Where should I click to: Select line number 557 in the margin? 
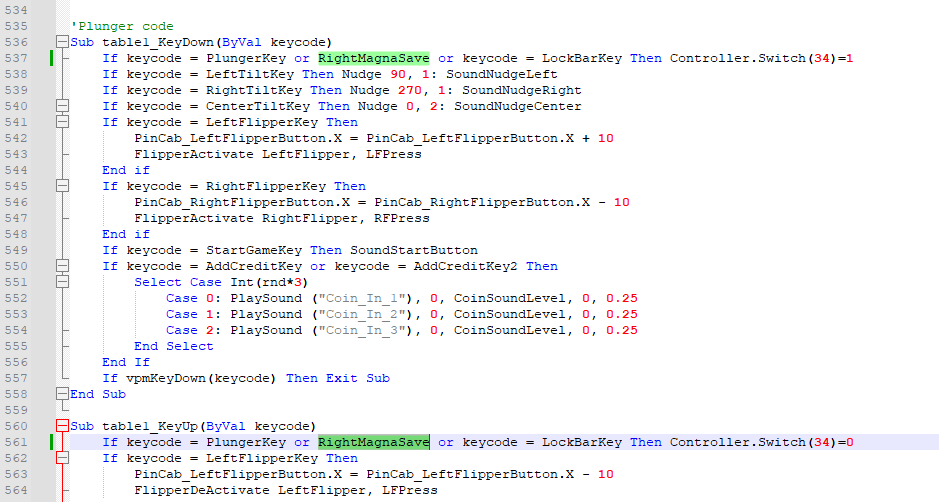16,378
